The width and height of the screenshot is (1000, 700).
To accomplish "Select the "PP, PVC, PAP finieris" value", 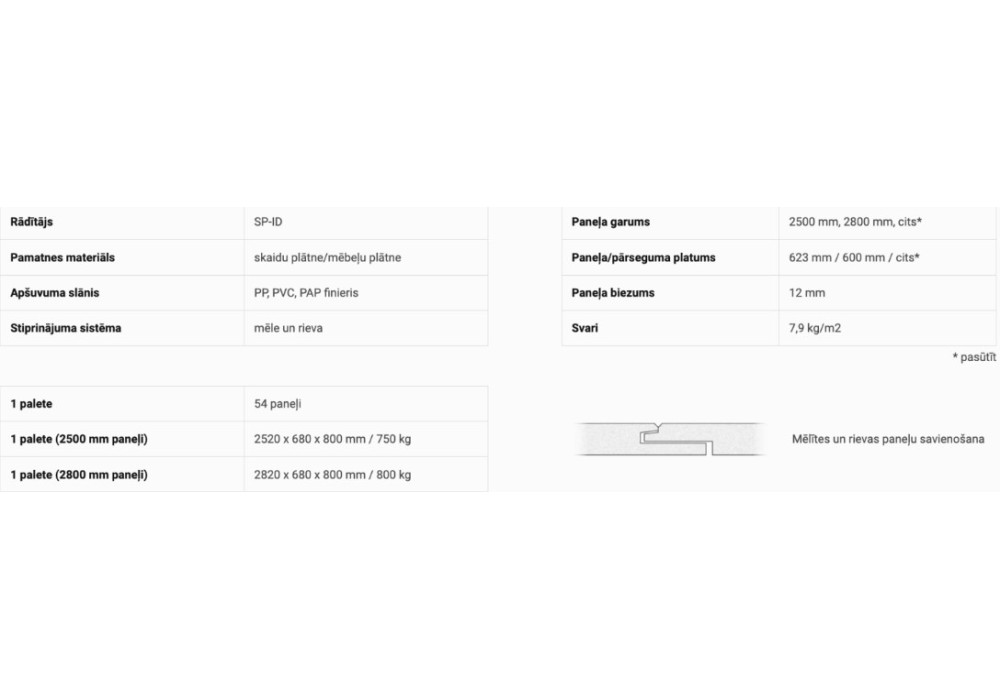I will click(306, 293).
